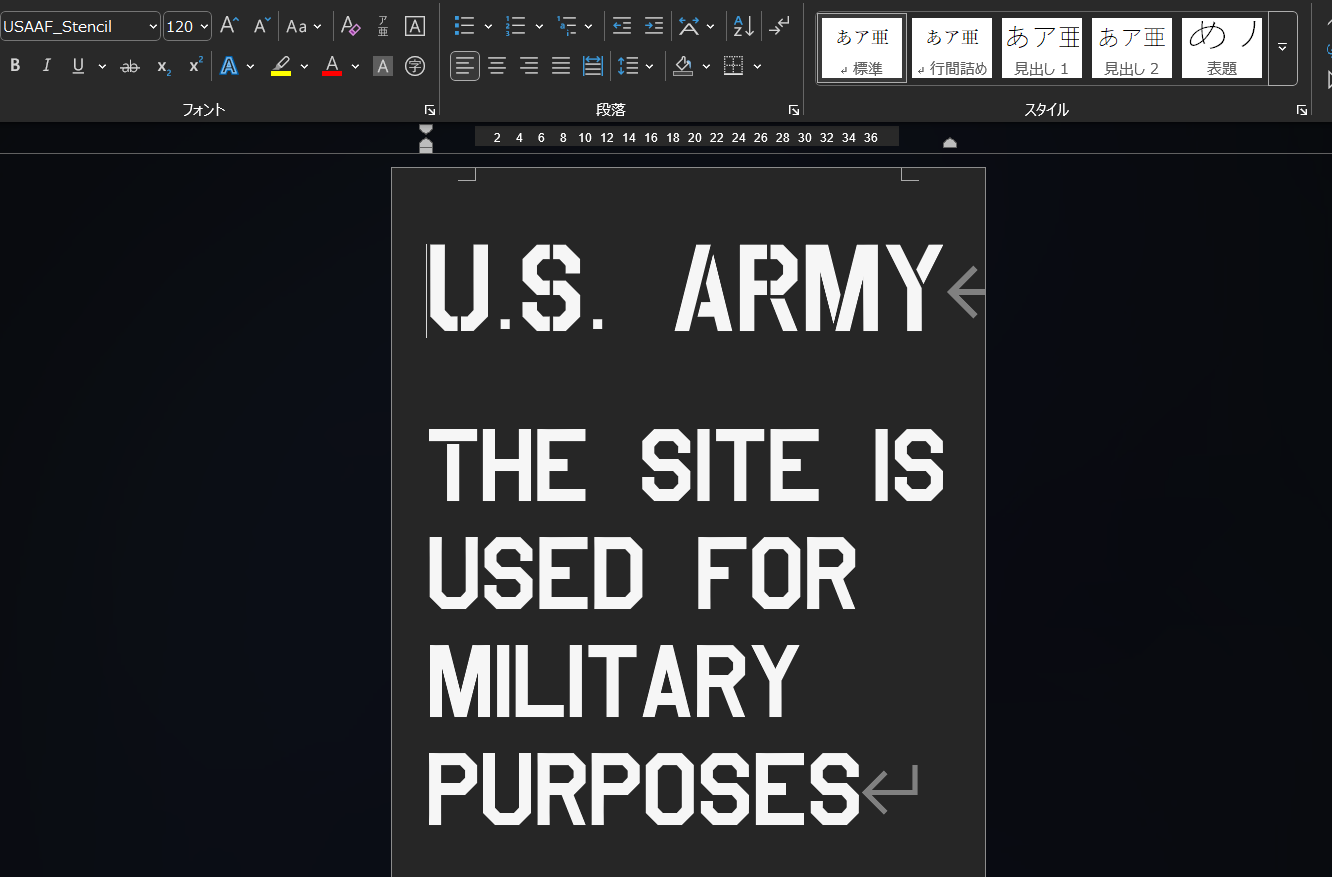Apply 見出し 2 style
Screen dimensions: 1332x877
tap(1132, 48)
